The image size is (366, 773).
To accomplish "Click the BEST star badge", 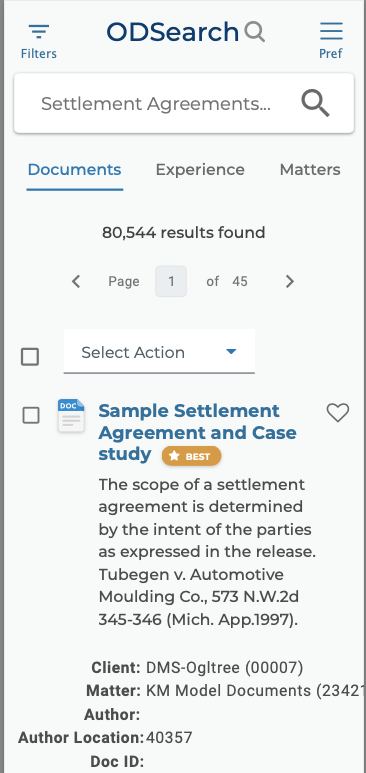I will 191,457.
